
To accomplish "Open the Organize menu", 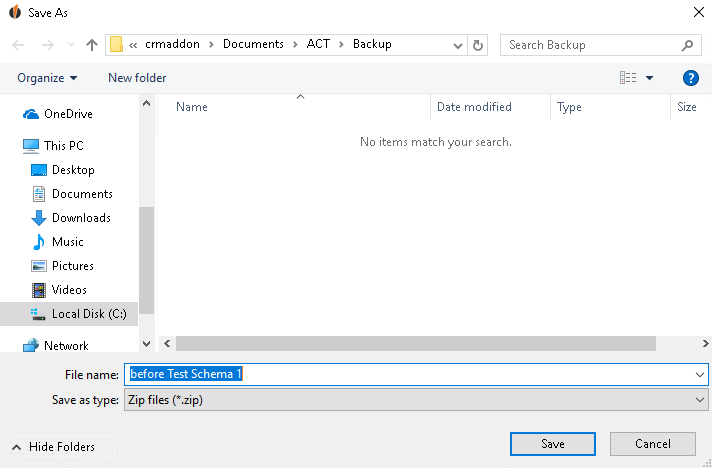I will point(47,78).
